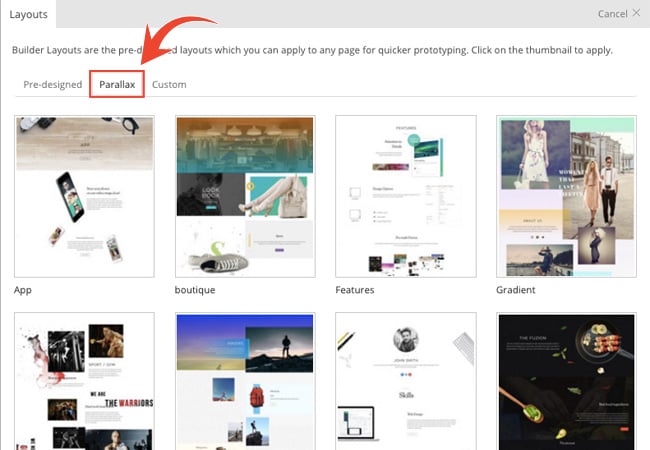Choose the dark food restaurant layout thumbnail
Screen dimensions: 650x450
tap(566, 381)
